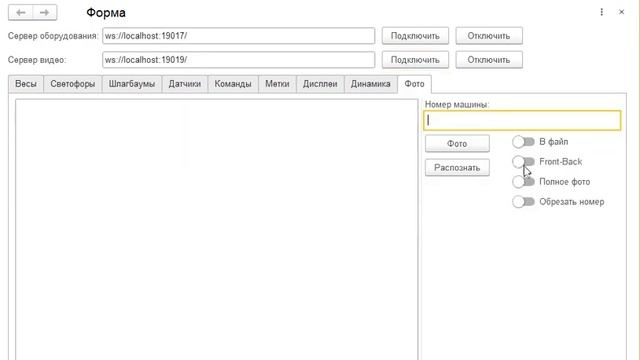
Task: Select the Дисплеи tab
Action: pos(320,84)
